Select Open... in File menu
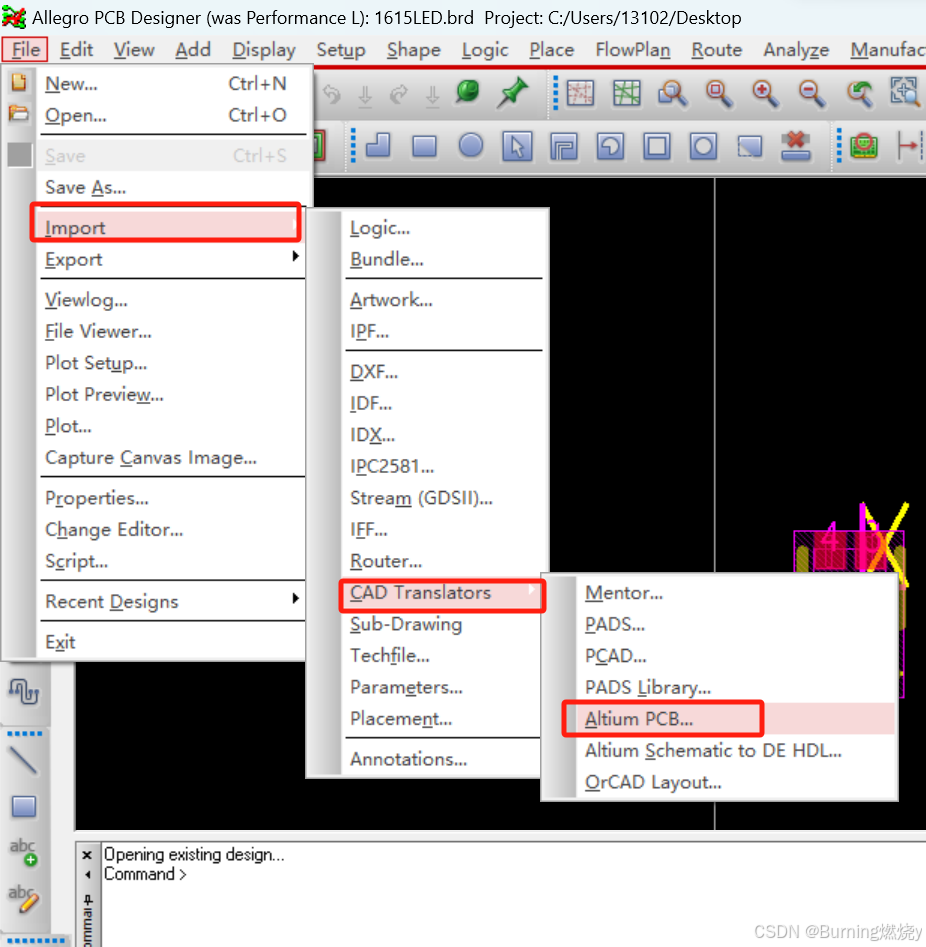Screen dimensions: 926x947 (172, 115)
